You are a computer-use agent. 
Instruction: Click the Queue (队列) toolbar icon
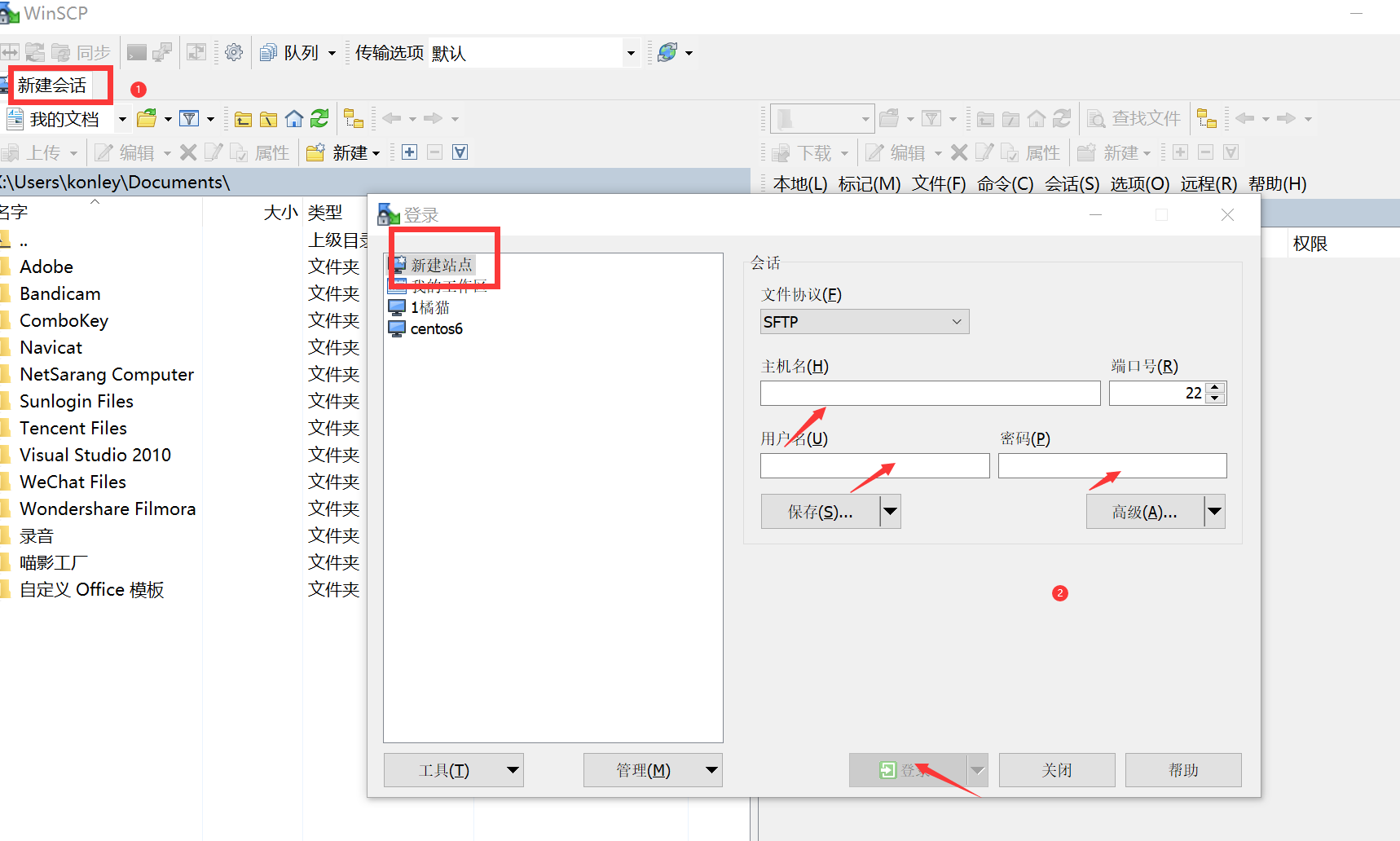pyautogui.click(x=268, y=53)
